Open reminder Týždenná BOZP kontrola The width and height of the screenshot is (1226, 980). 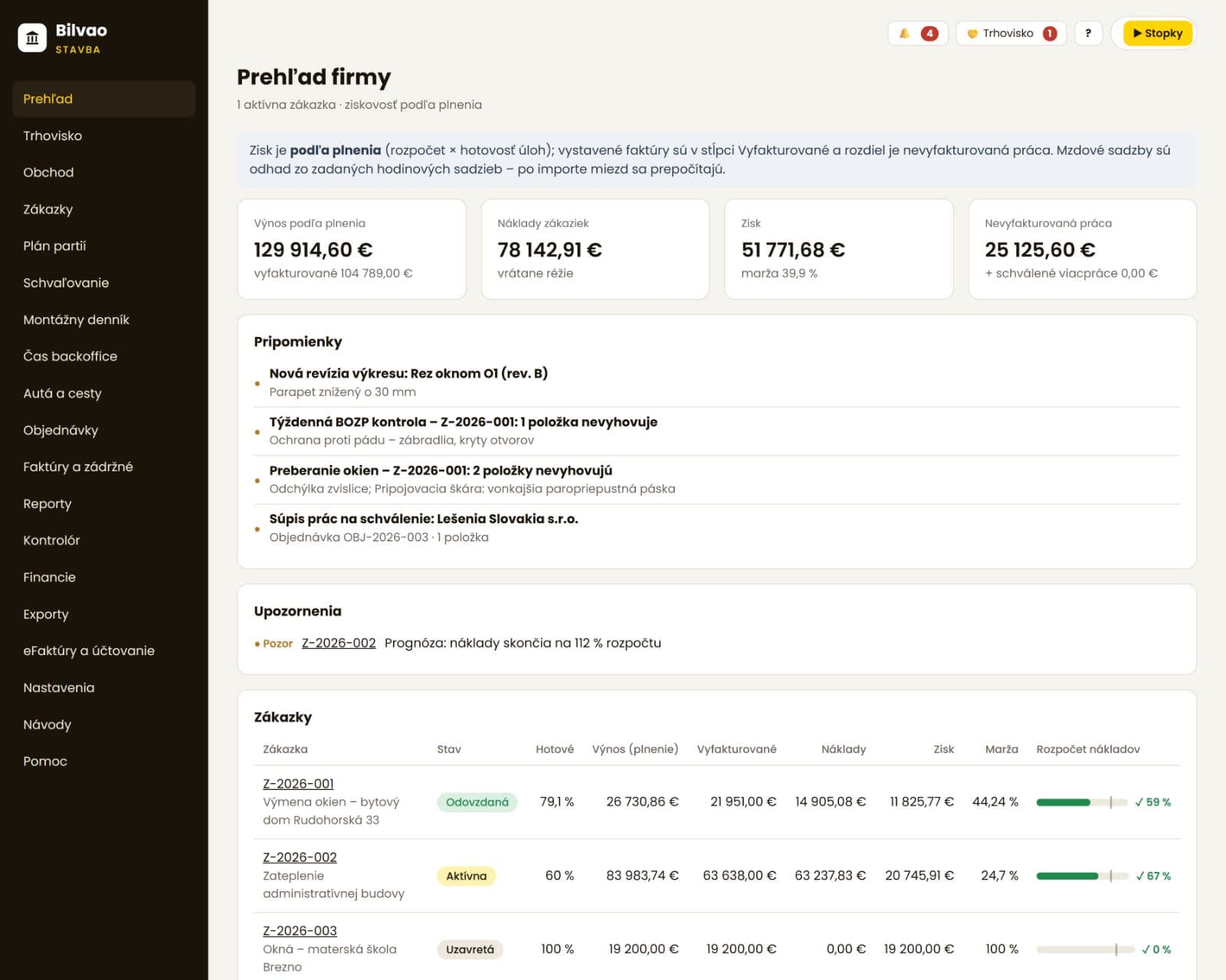pos(716,431)
